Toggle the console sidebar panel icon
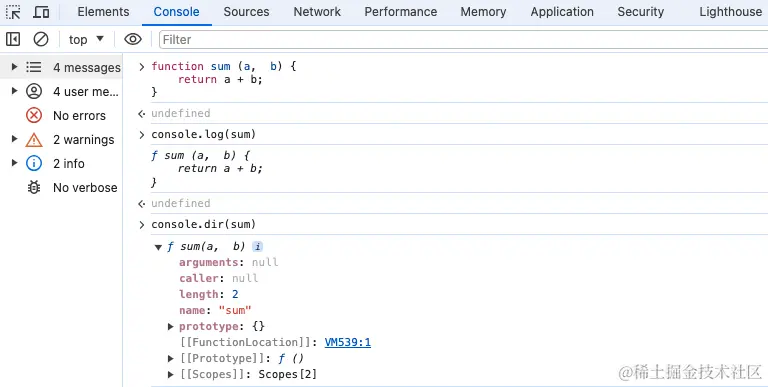 pos(13,39)
